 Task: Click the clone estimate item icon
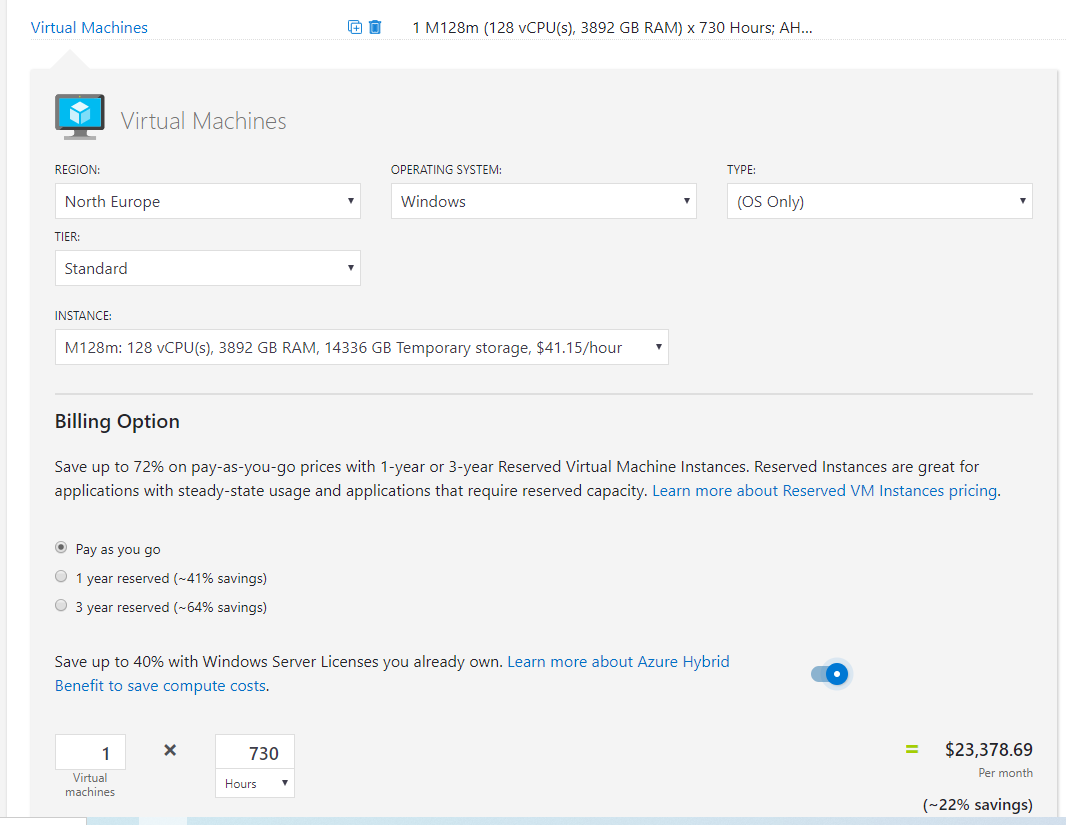pyautogui.click(x=354, y=27)
